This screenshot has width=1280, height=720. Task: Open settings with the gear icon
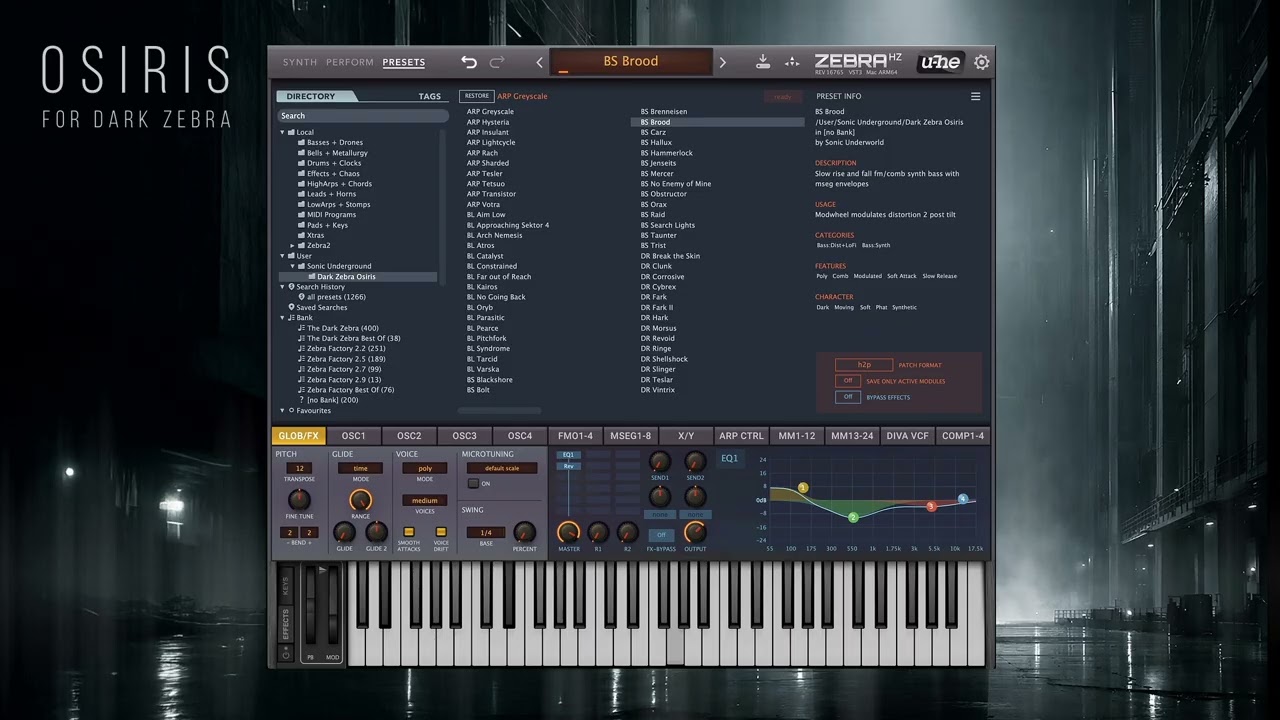pyautogui.click(x=982, y=62)
